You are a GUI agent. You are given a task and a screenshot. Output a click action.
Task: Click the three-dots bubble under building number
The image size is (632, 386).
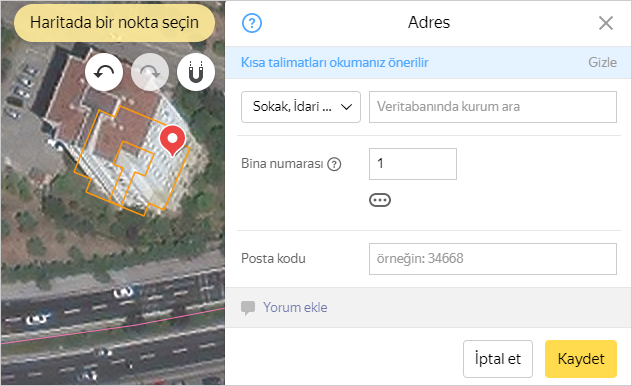(380, 200)
